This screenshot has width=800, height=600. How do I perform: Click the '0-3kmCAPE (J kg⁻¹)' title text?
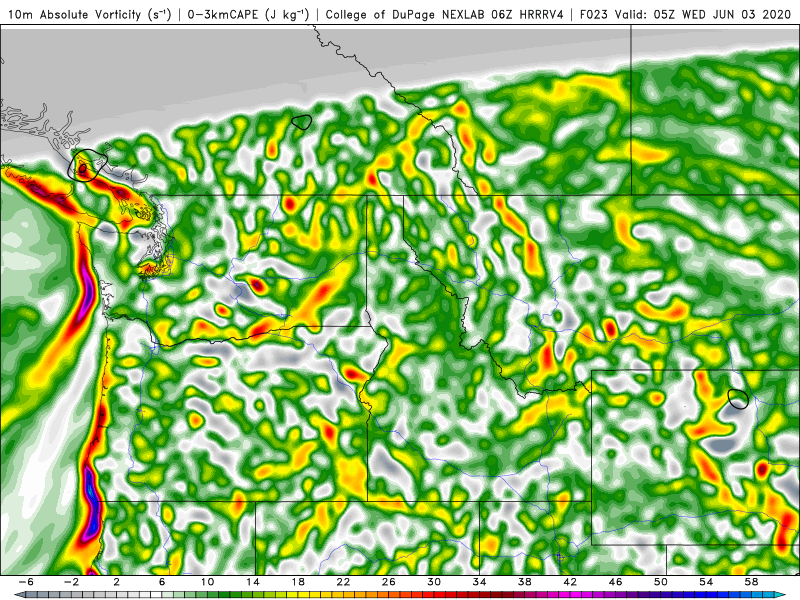tap(248, 14)
